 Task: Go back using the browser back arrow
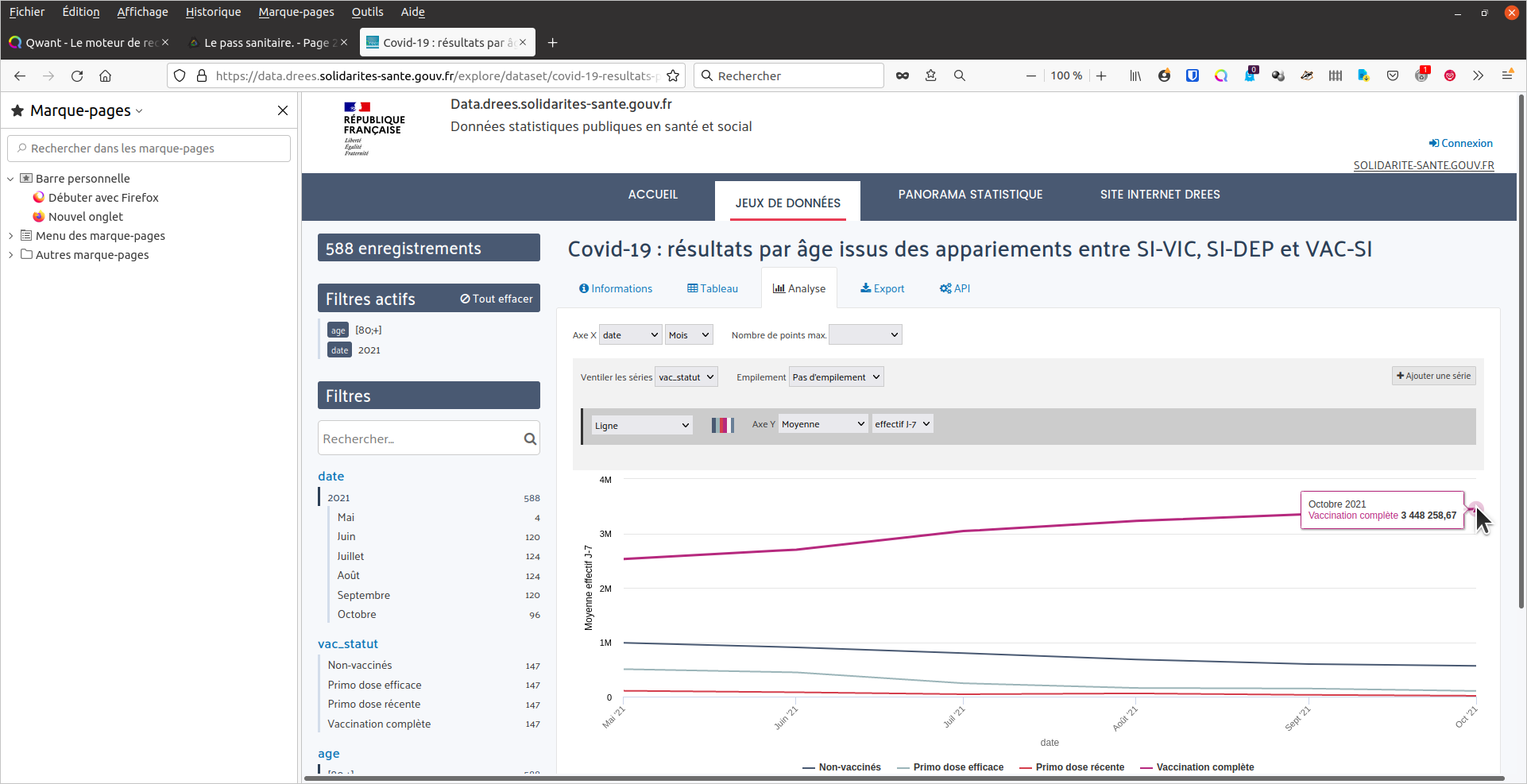(x=20, y=75)
